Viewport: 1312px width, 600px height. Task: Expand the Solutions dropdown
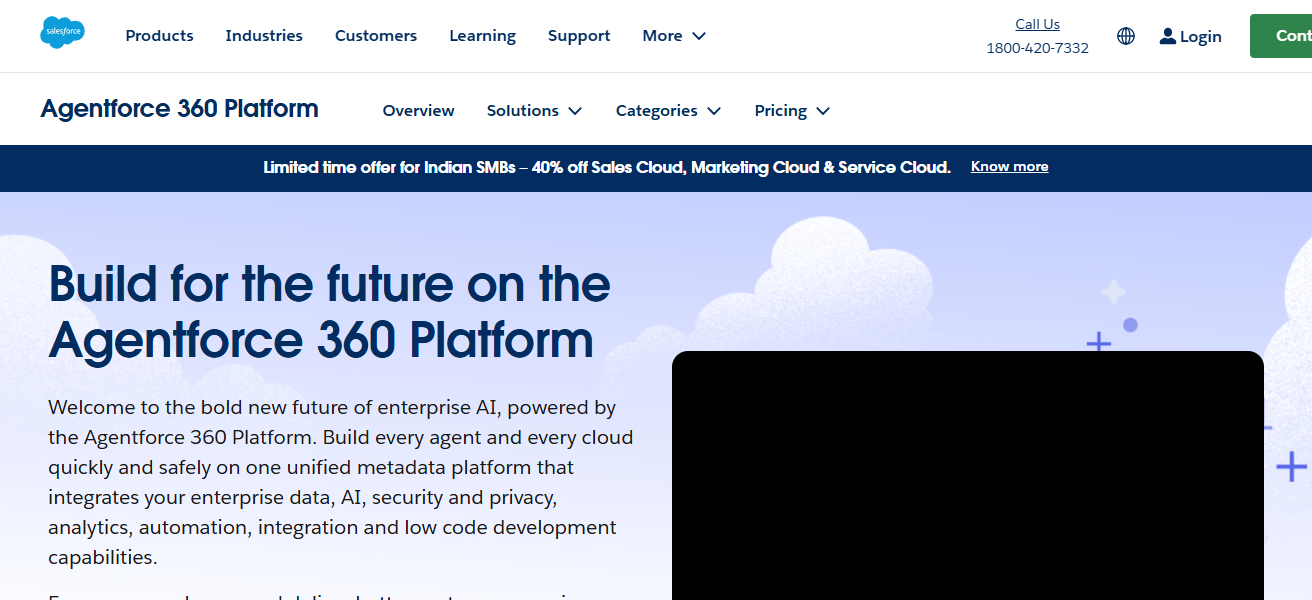coord(534,110)
